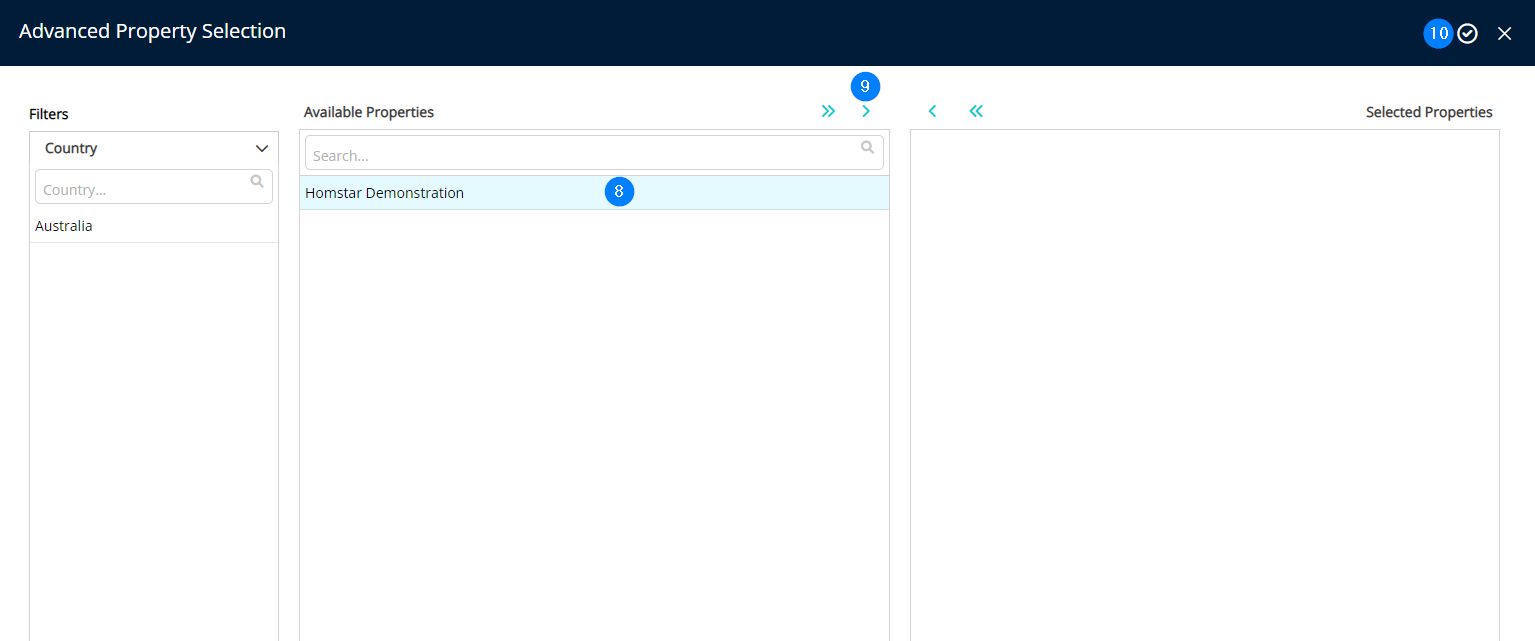Select Australia in the country filter list
The image size is (1535, 641).
[x=64, y=226]
